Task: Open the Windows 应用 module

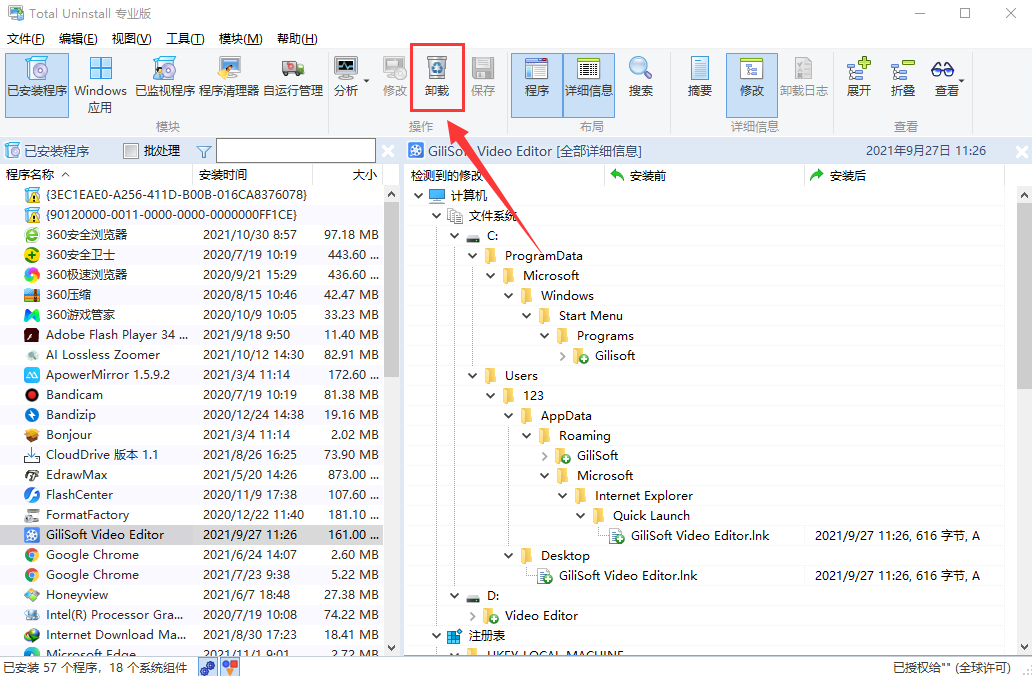Action: coord(100,86)
